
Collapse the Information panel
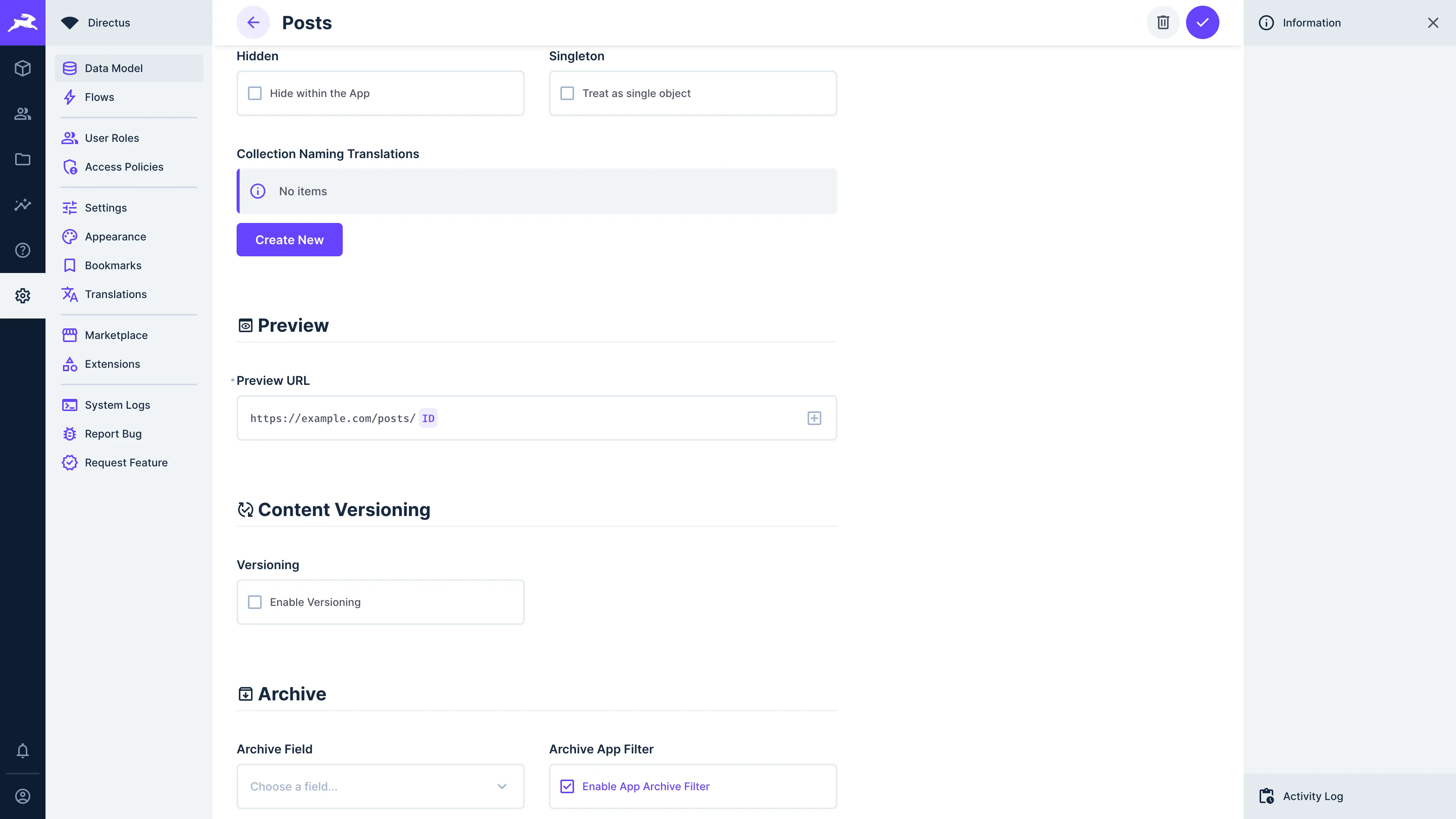1433,23
